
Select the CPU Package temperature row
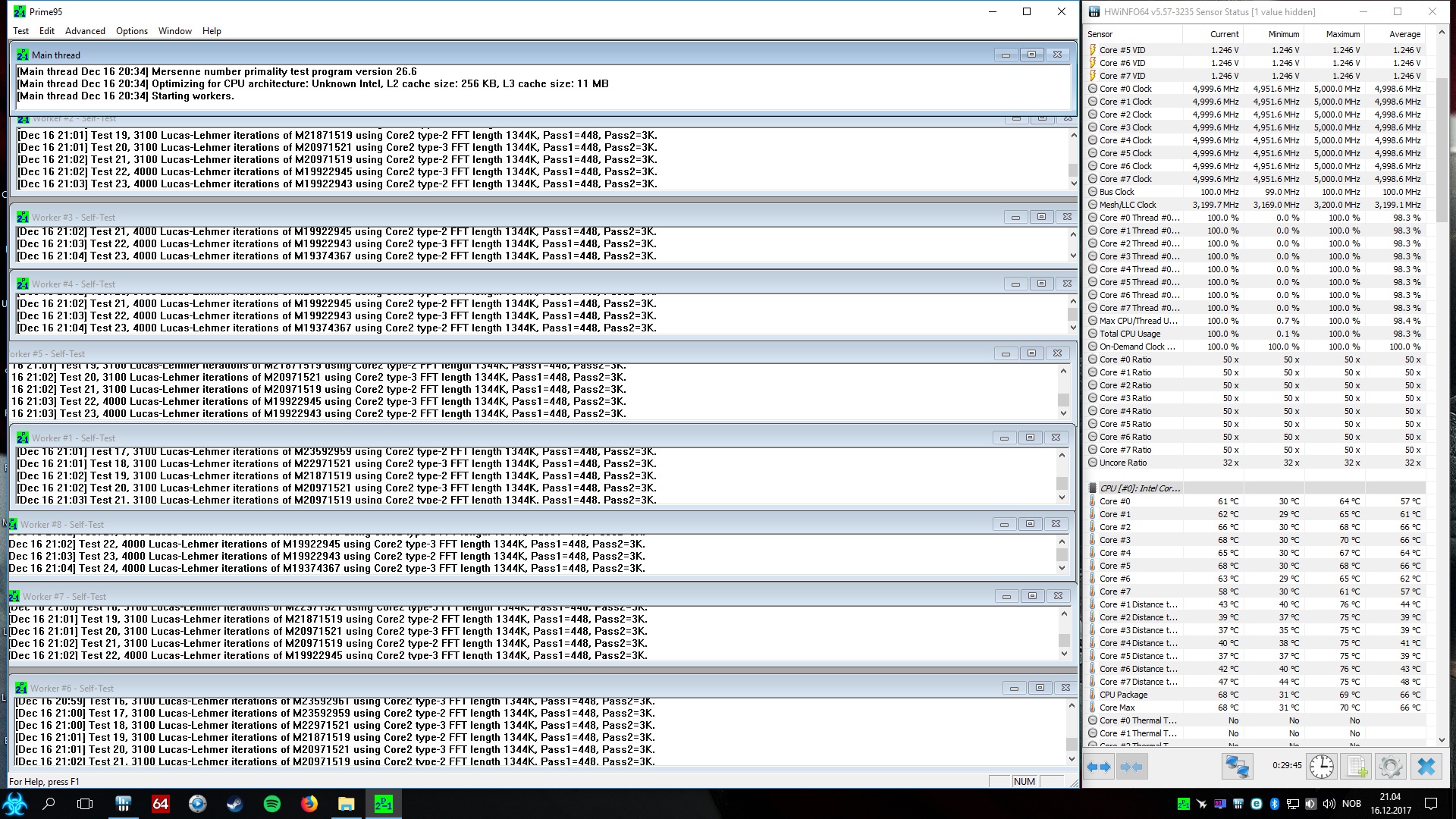pos(1255,695)
